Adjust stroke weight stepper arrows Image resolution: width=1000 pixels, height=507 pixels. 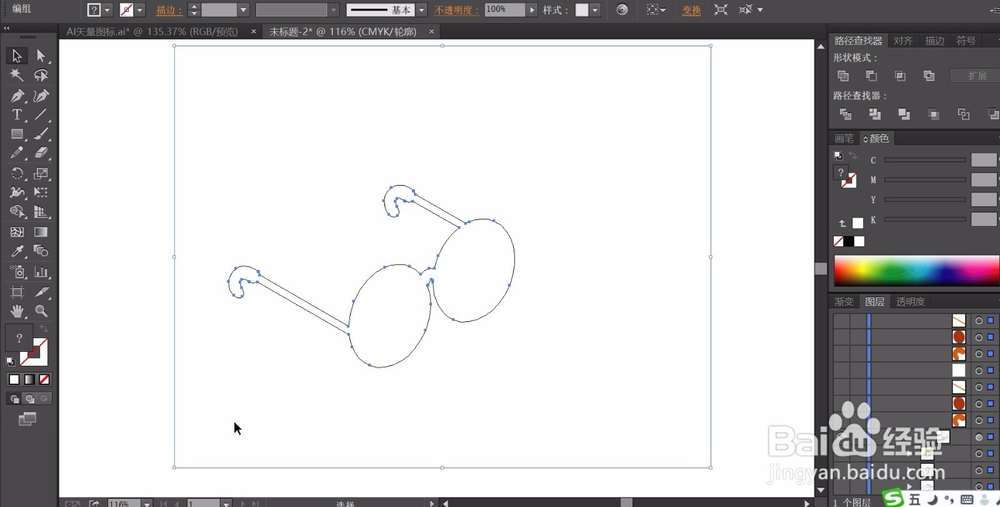point(195,10)
